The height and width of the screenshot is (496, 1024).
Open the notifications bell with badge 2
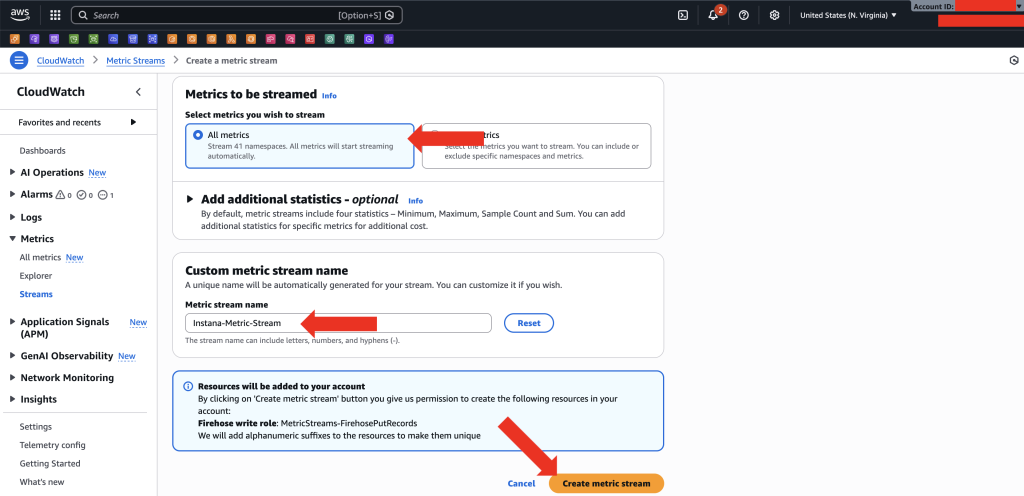714,14
